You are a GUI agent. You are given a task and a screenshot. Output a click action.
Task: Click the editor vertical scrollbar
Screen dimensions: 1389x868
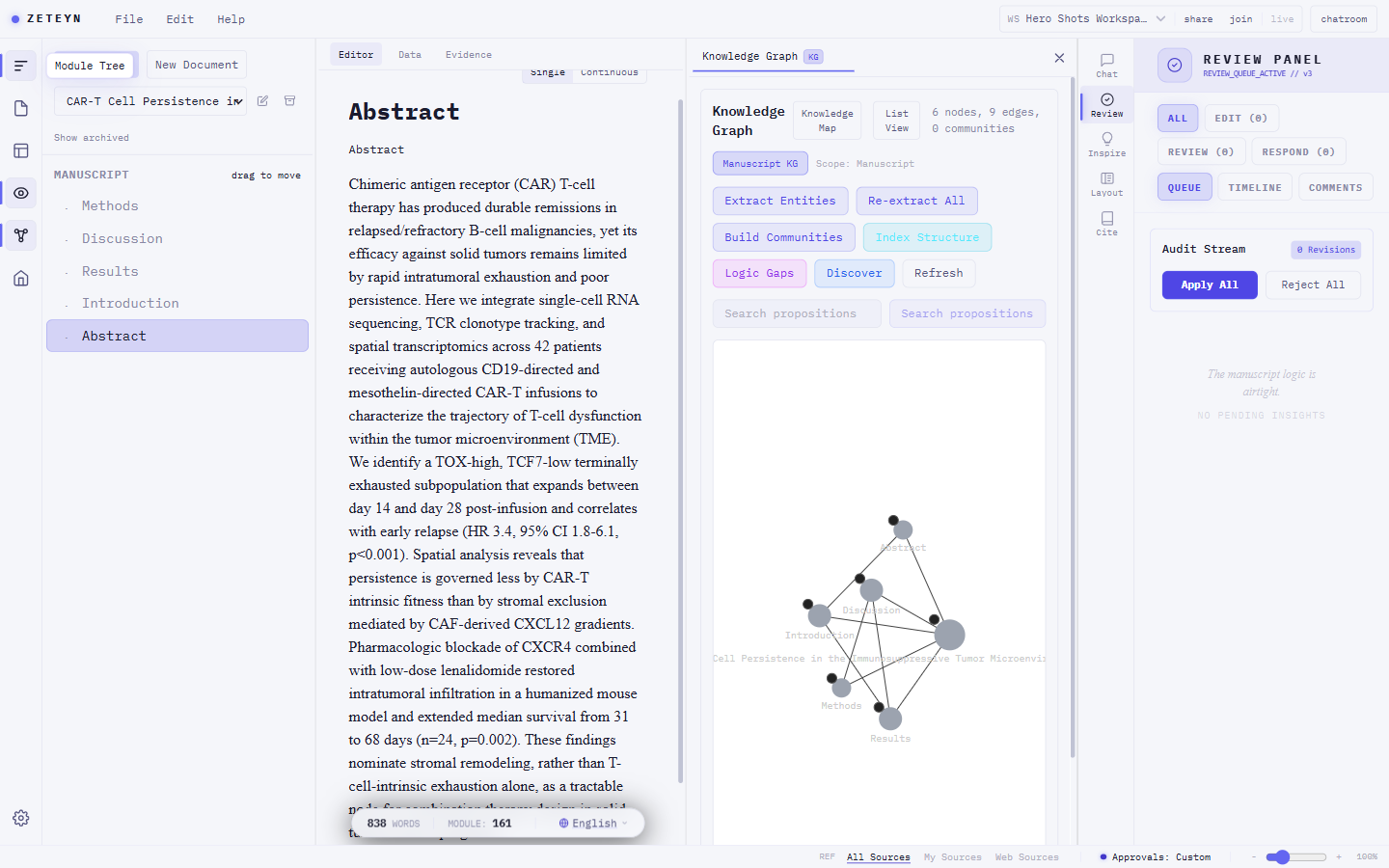[x=680, y=440]
